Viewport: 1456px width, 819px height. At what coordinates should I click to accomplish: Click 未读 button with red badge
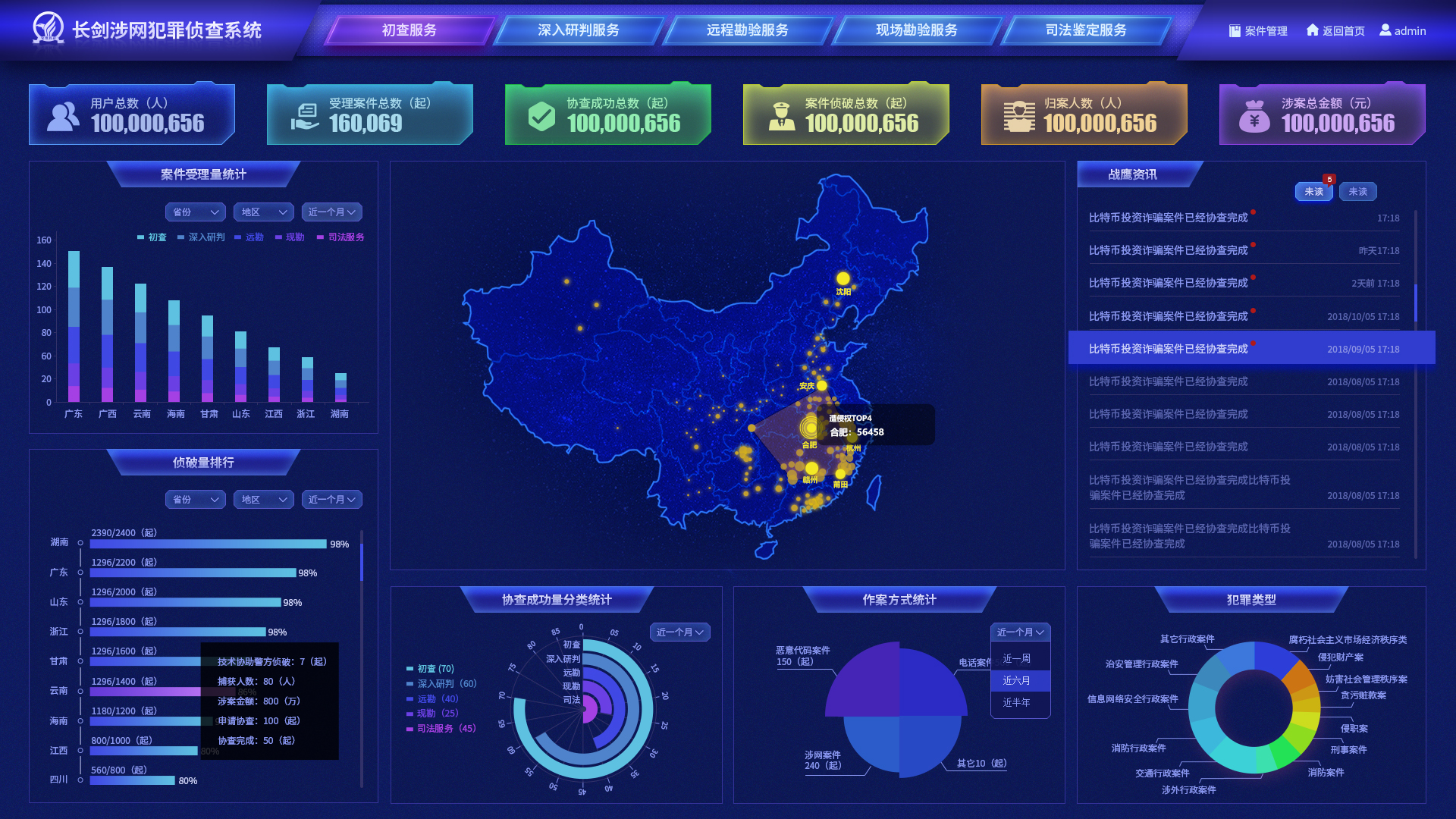[1313, 192]
